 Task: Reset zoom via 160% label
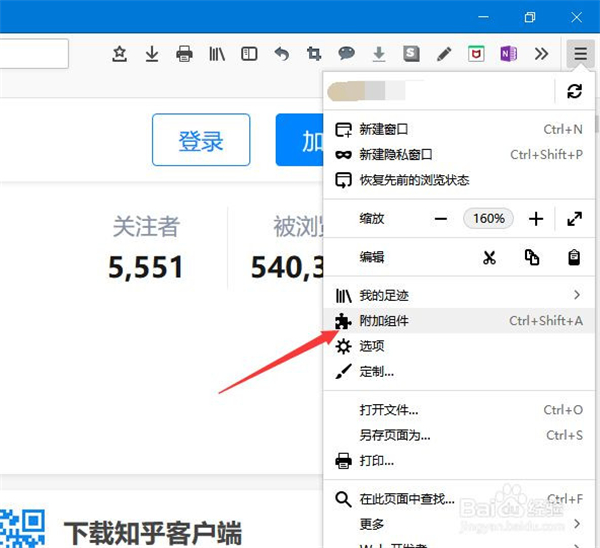[488, 219]
